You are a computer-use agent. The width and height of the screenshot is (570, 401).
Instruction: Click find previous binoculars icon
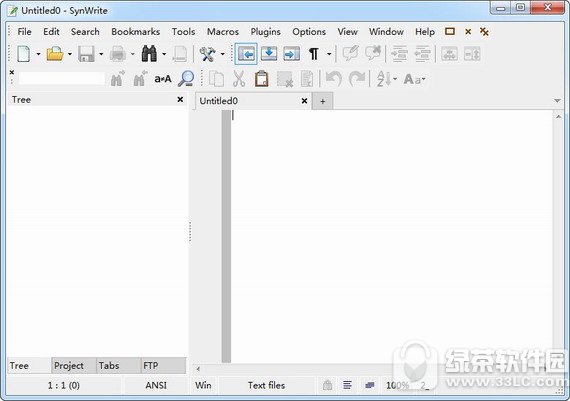(x=140, y=79)
